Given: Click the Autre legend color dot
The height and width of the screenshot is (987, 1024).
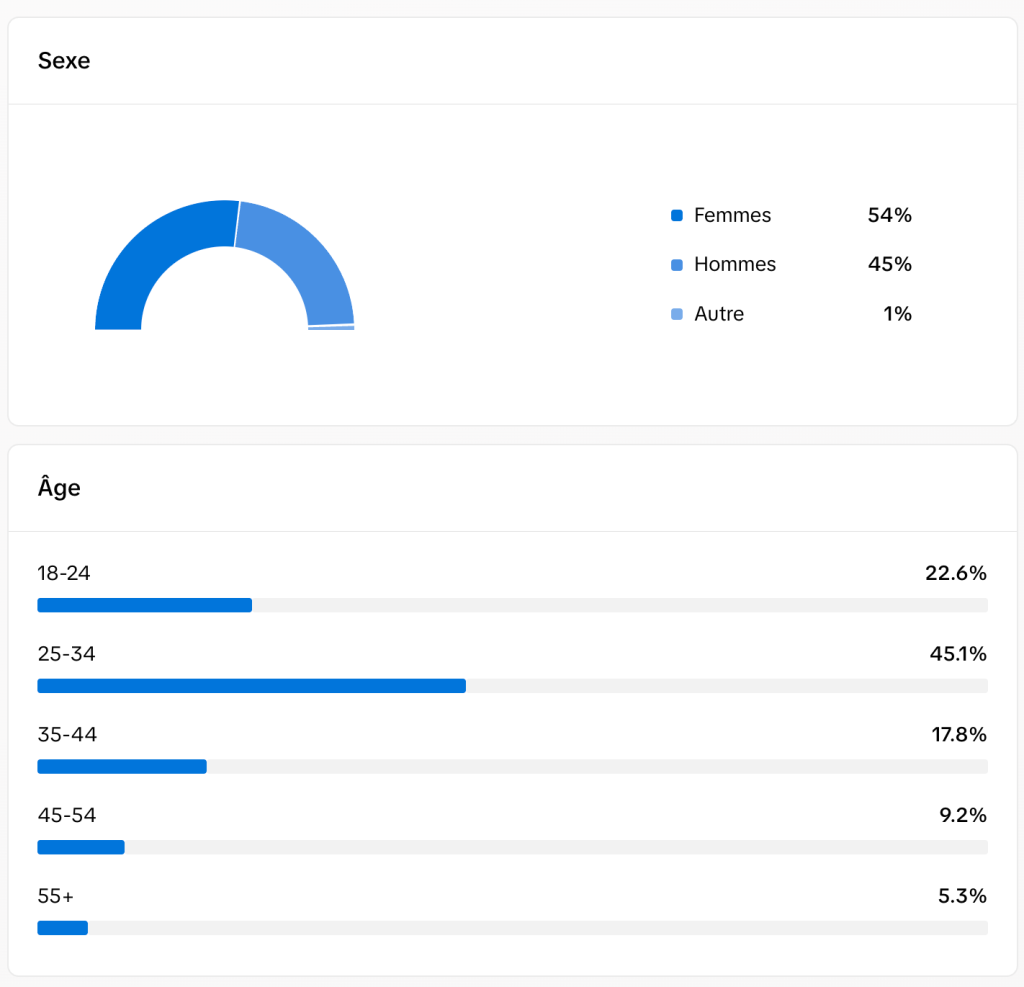Looking at the screenshot, I should pyautogui.click(x=677, y=314).
